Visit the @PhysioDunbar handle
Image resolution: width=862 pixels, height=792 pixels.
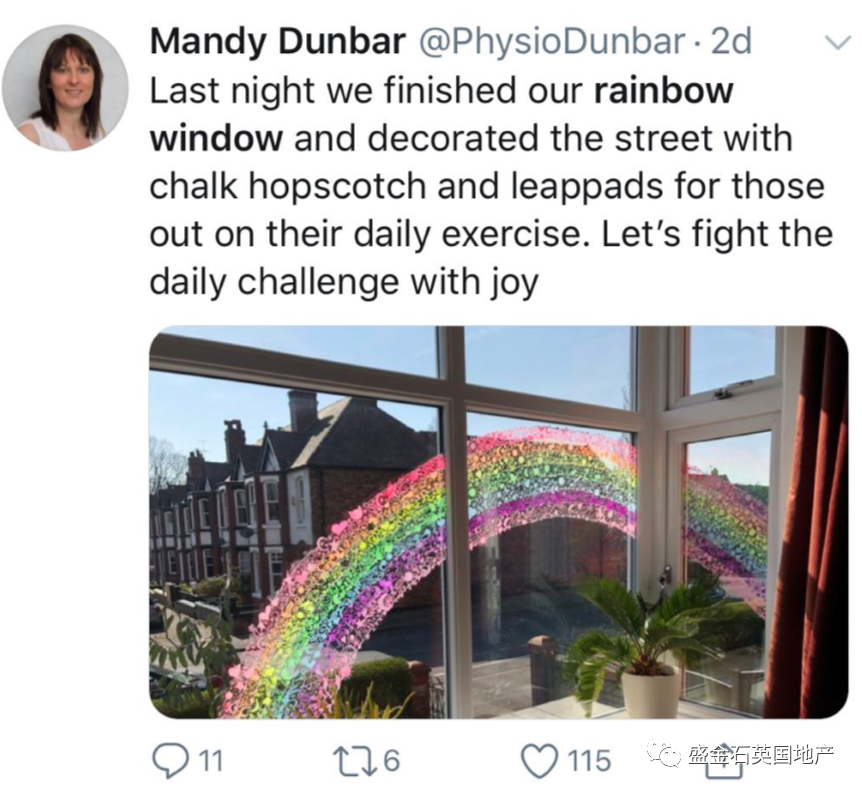[x=552, y=42]
